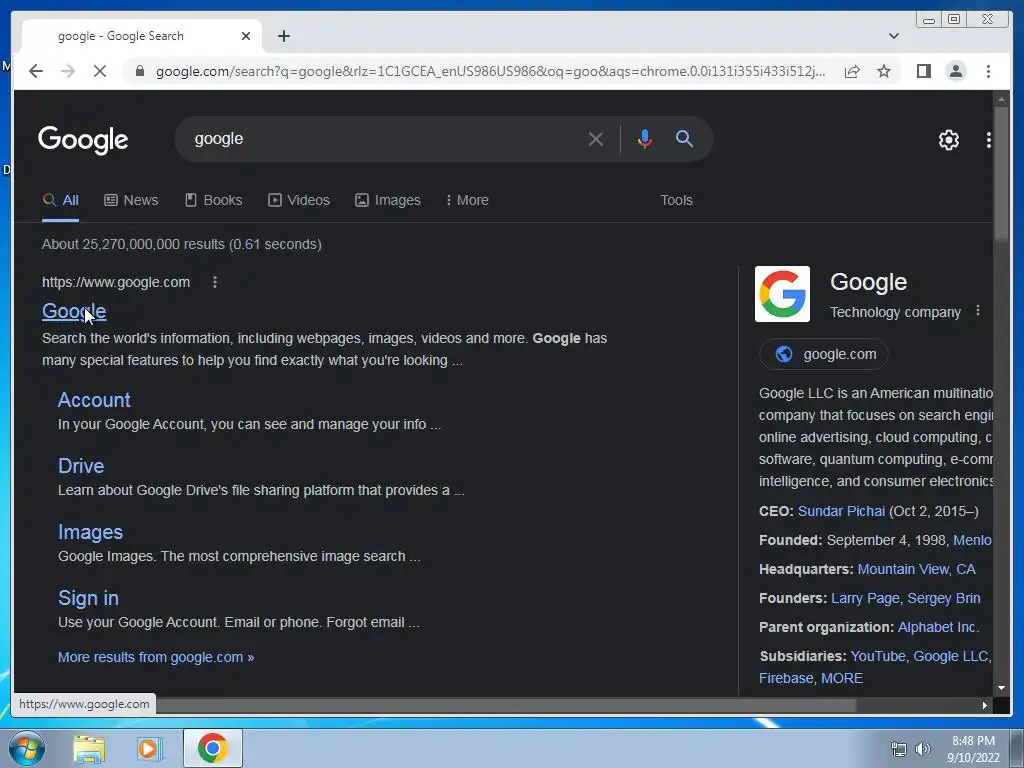Bookmark this page with the star icon
This screenshot has width=1024, height=768.
[884, 71]
